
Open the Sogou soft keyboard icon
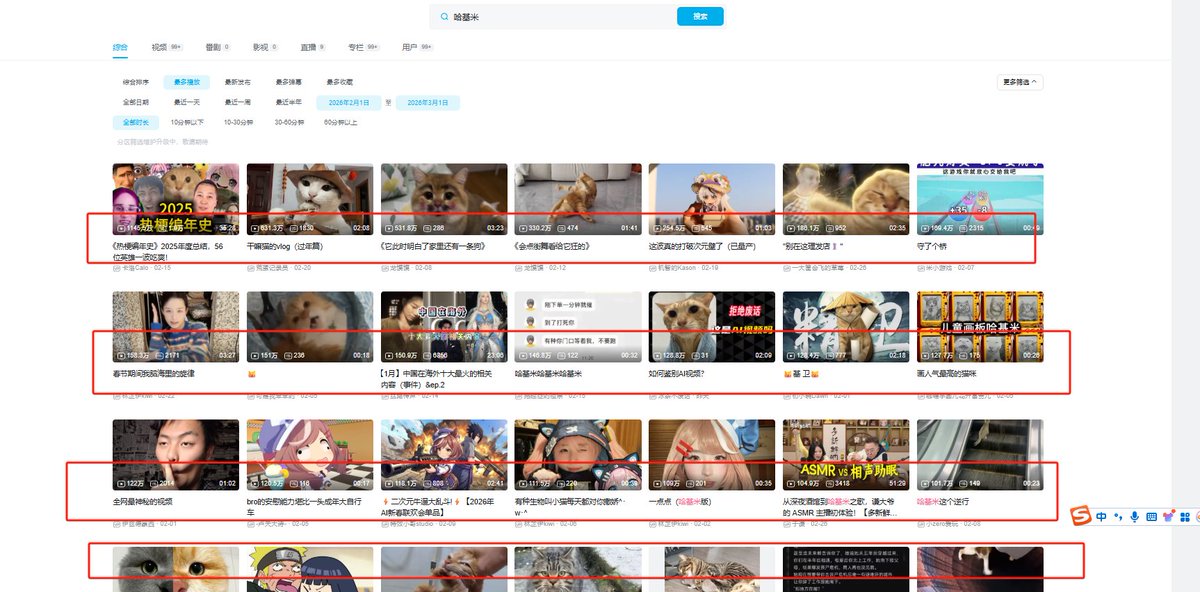[x=1153, y=517]
